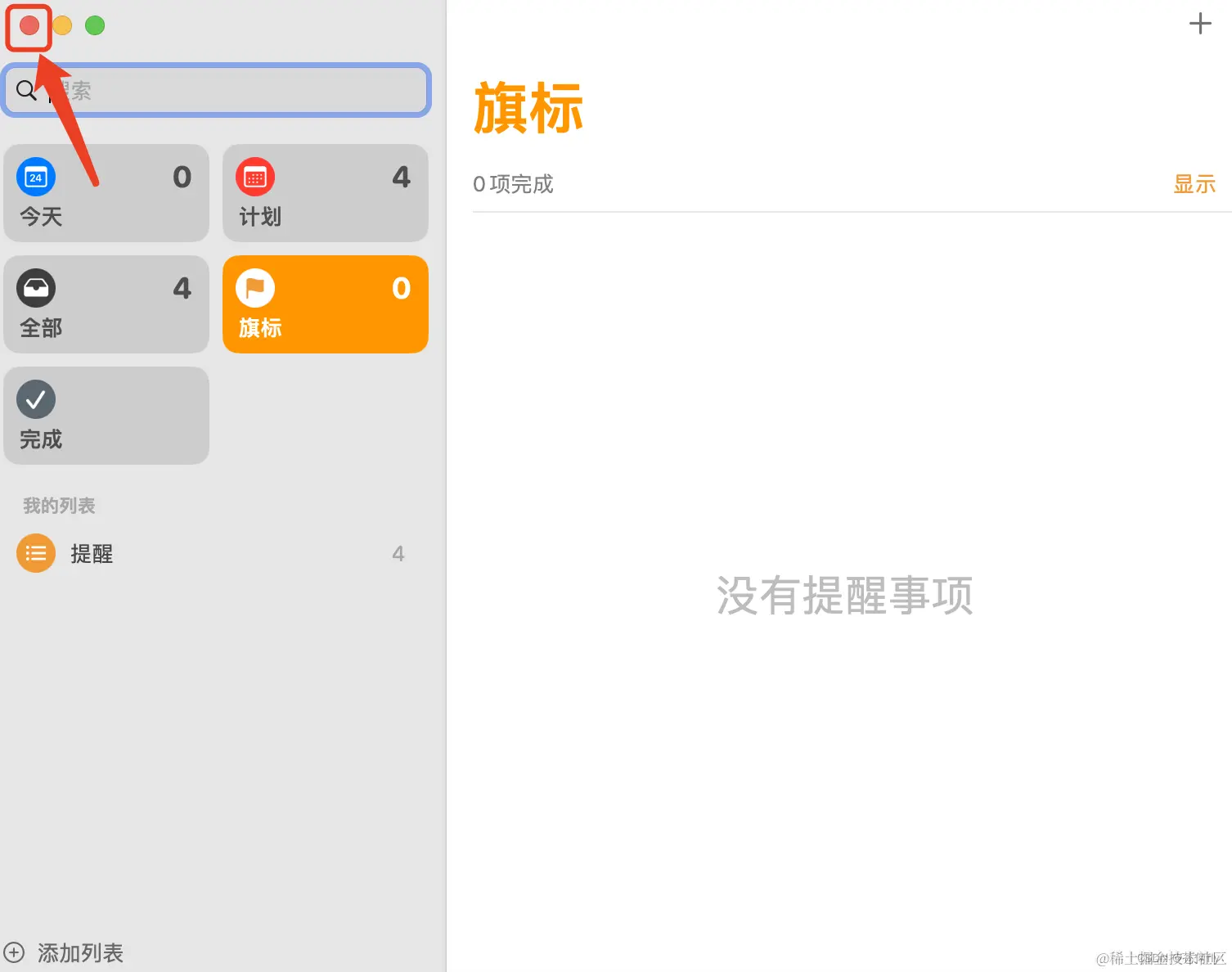Open the 完成 (Completed) smart list

click(106, 415)
